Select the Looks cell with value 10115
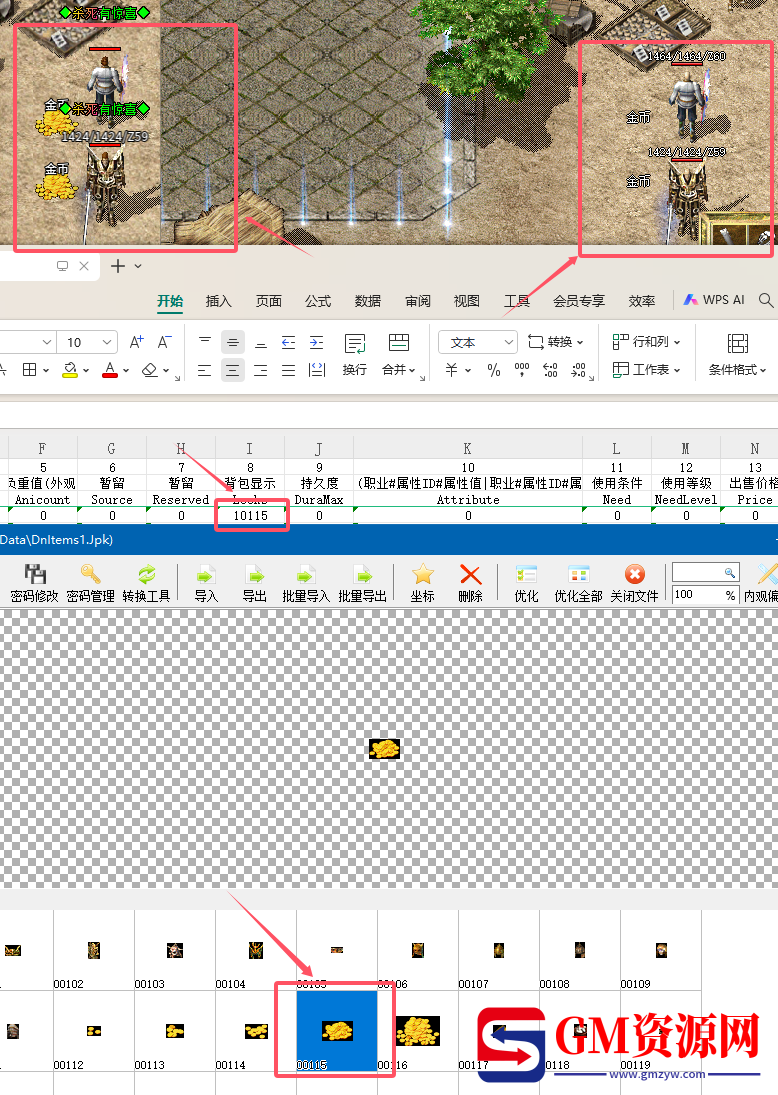 pyautogui.click(x=251, y=515)
